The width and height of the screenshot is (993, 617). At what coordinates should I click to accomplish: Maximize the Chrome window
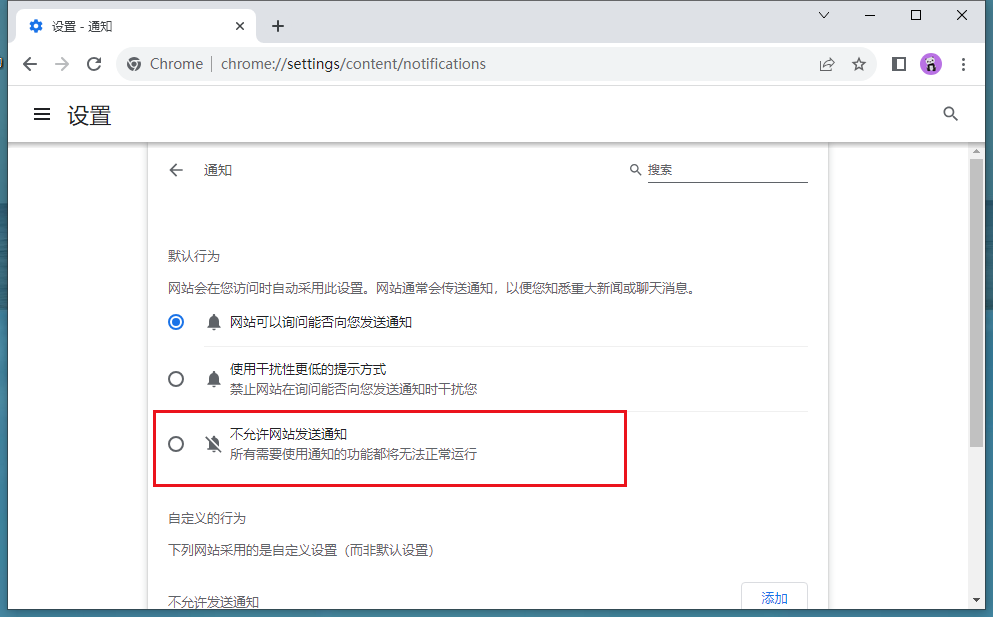[x=916, y=15]
